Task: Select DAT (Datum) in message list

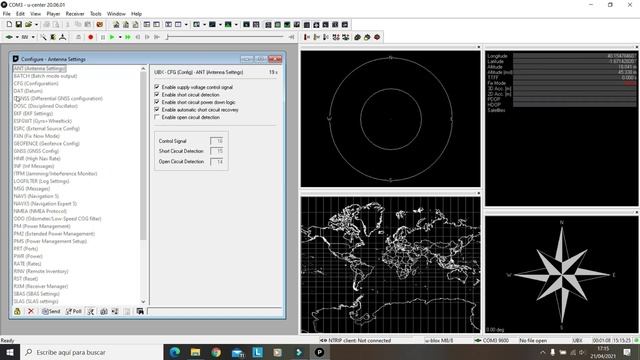Action: point(28,91)
